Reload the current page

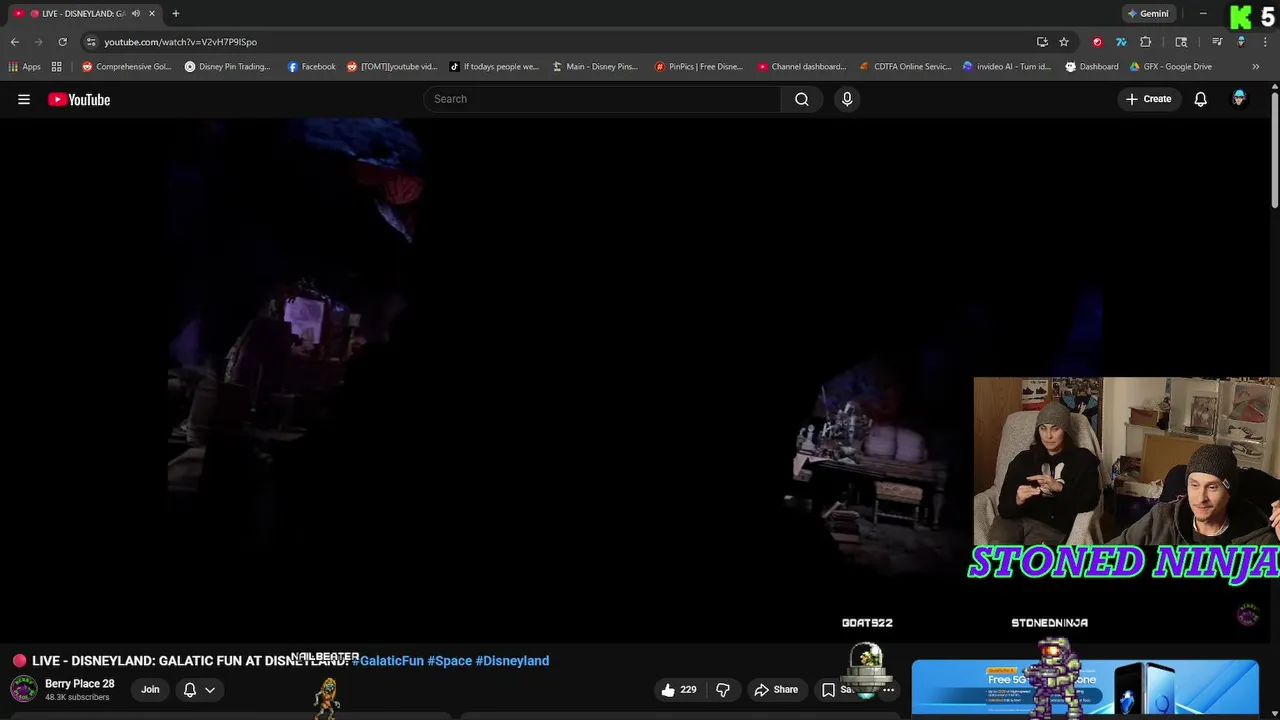click(x=62, y=42)
